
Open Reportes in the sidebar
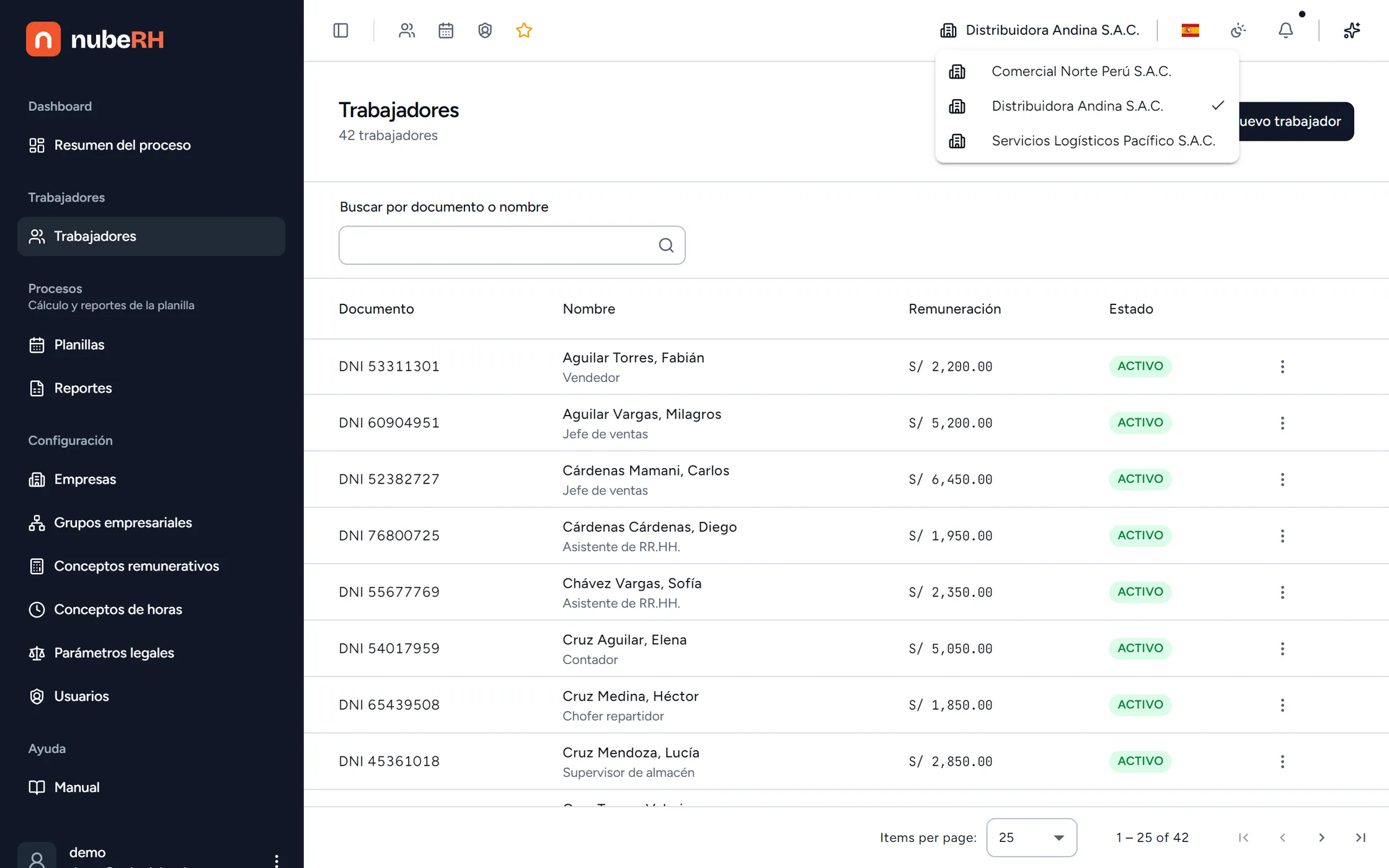click(151, 388)
